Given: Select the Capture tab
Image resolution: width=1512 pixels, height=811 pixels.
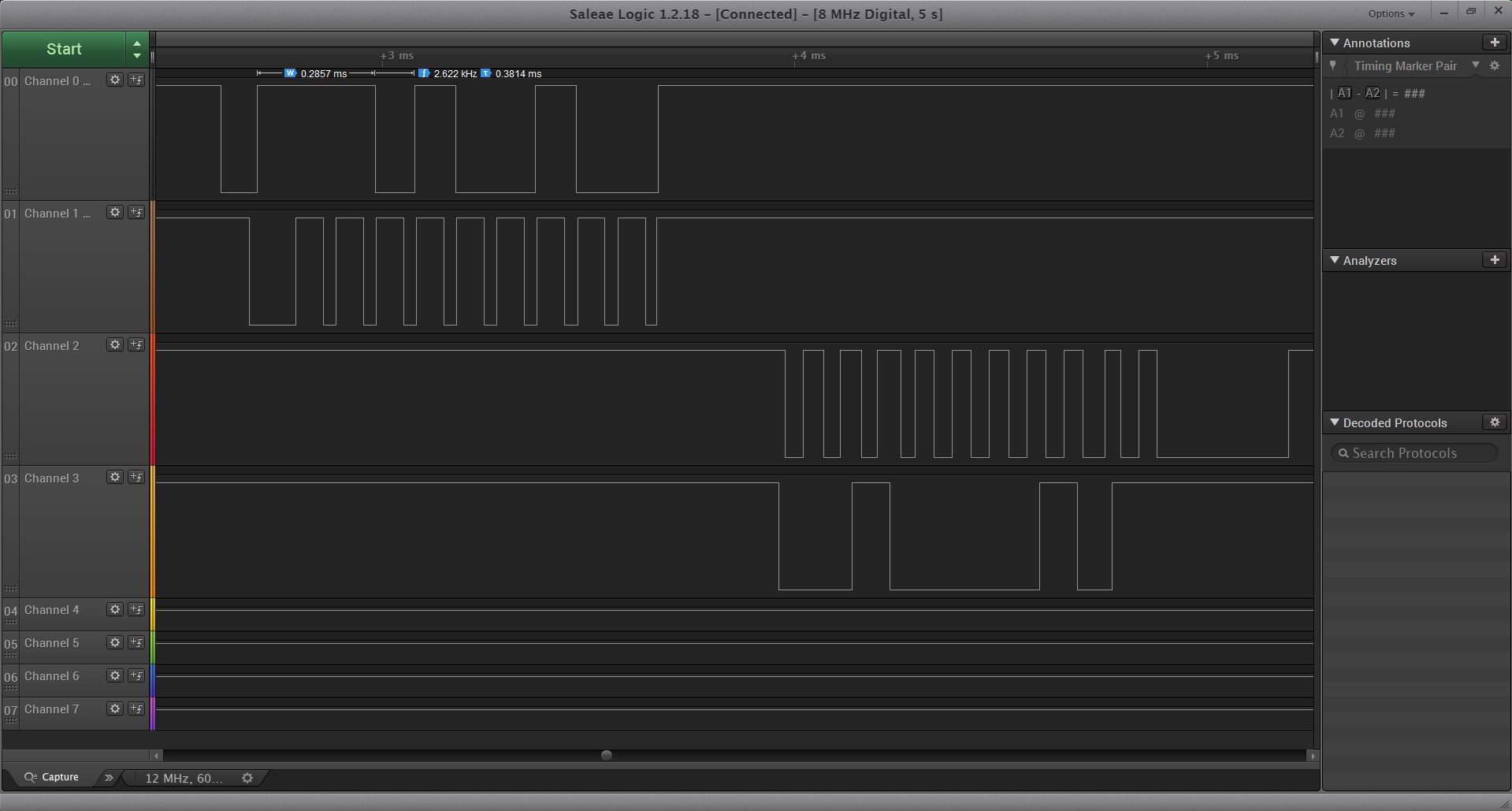Looking at the screenshot, I should coord(52,777).
